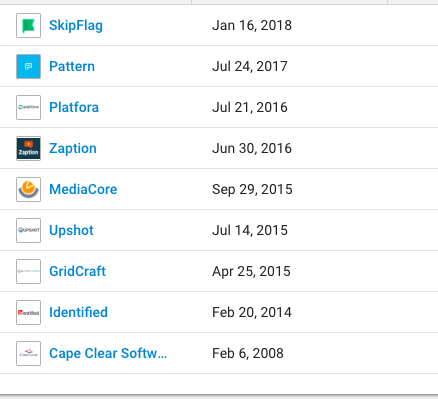
Task: Open the Platfora company link
Action: tap(74, 107)
